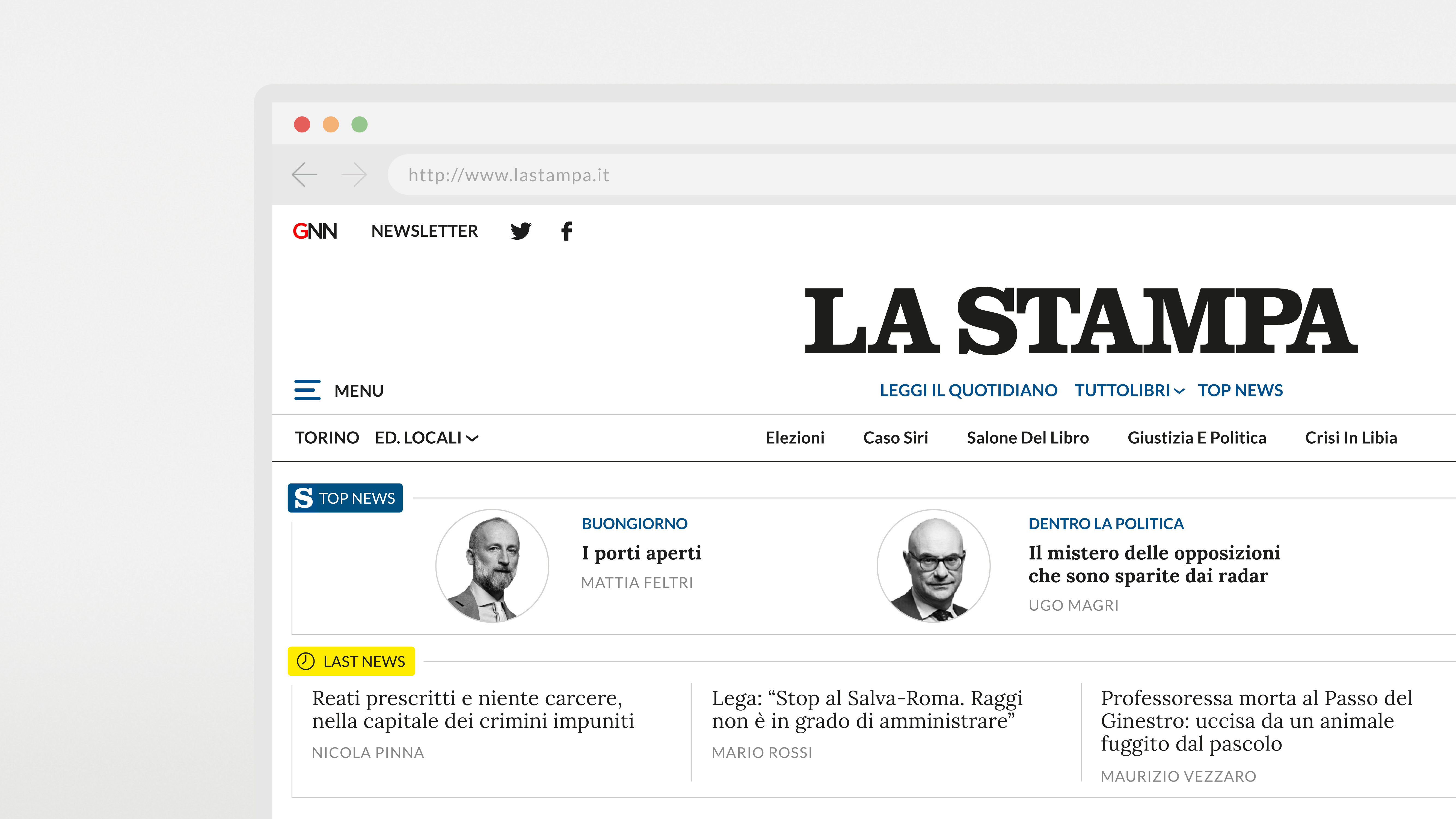Click the LAST NEWS section badge label
1456x819 pixels.
364,661
